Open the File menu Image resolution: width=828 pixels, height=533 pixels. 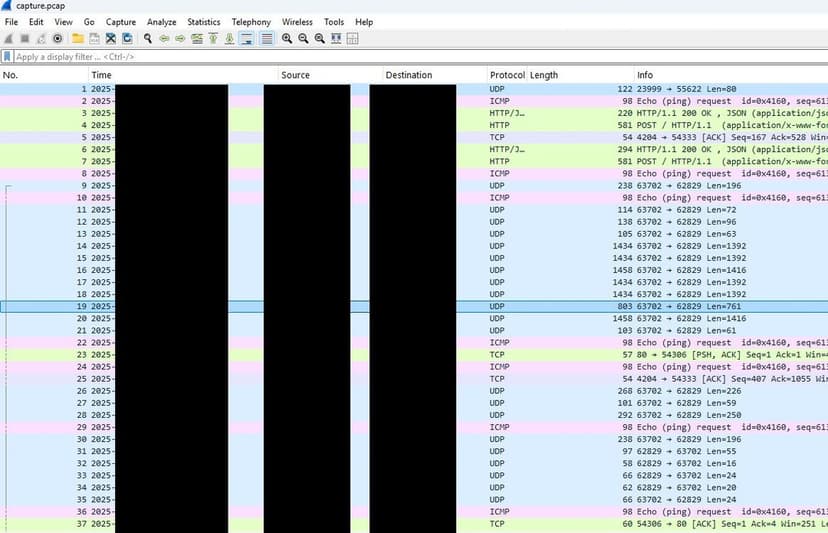click(x=11, y=22)
